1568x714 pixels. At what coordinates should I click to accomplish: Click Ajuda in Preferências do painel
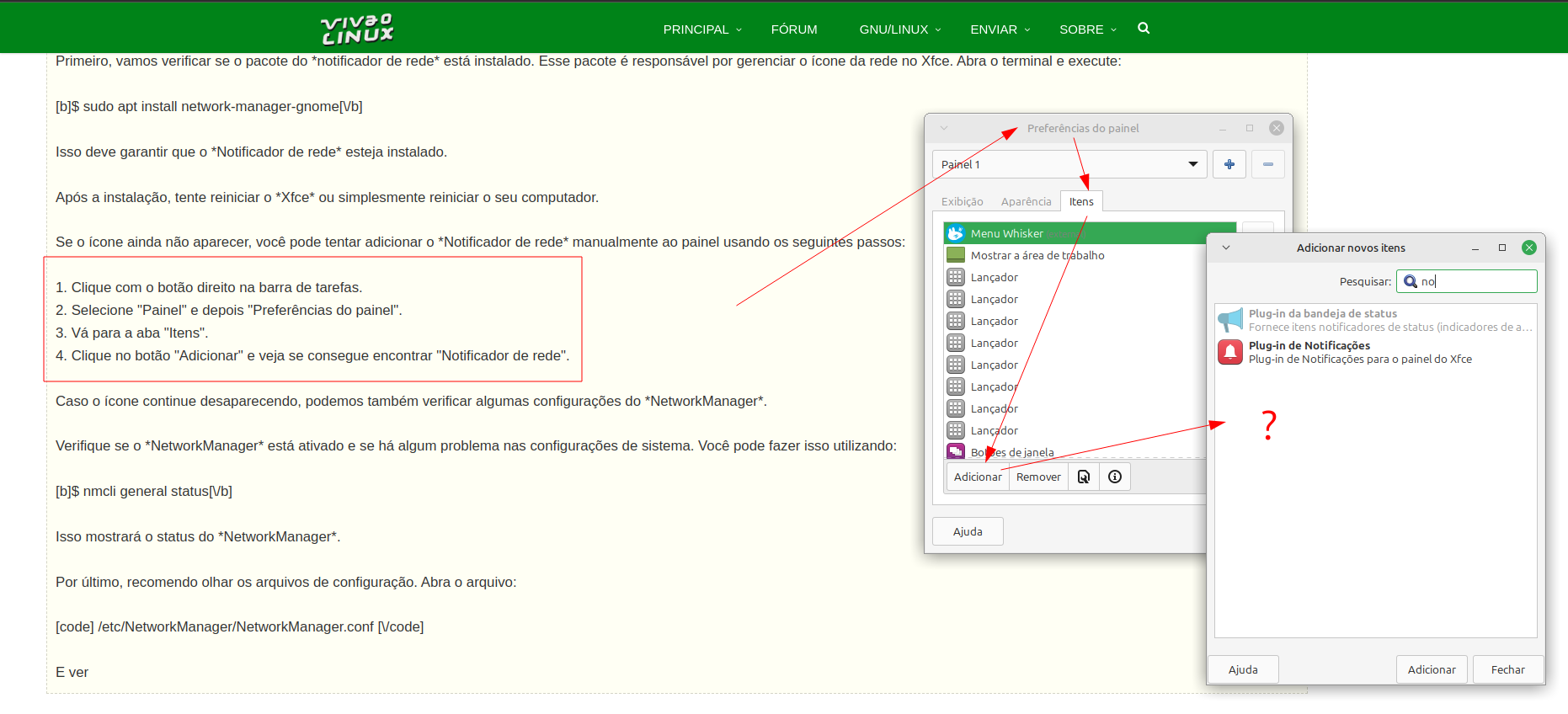point(968,531)
